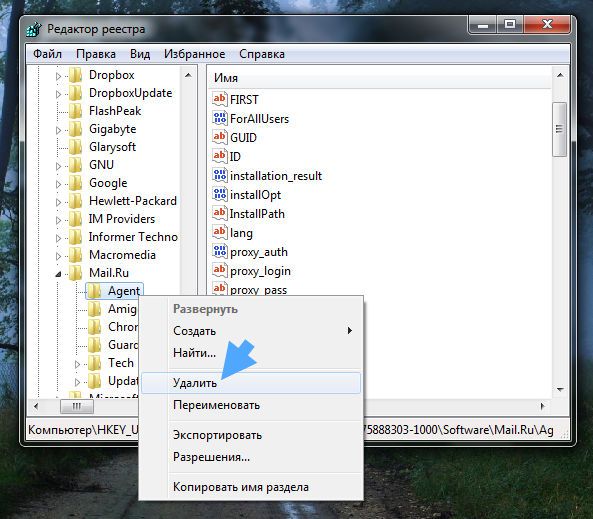Click the Google folder icon in tree
This screenshot has height=519, width=593.
point(75,183)
